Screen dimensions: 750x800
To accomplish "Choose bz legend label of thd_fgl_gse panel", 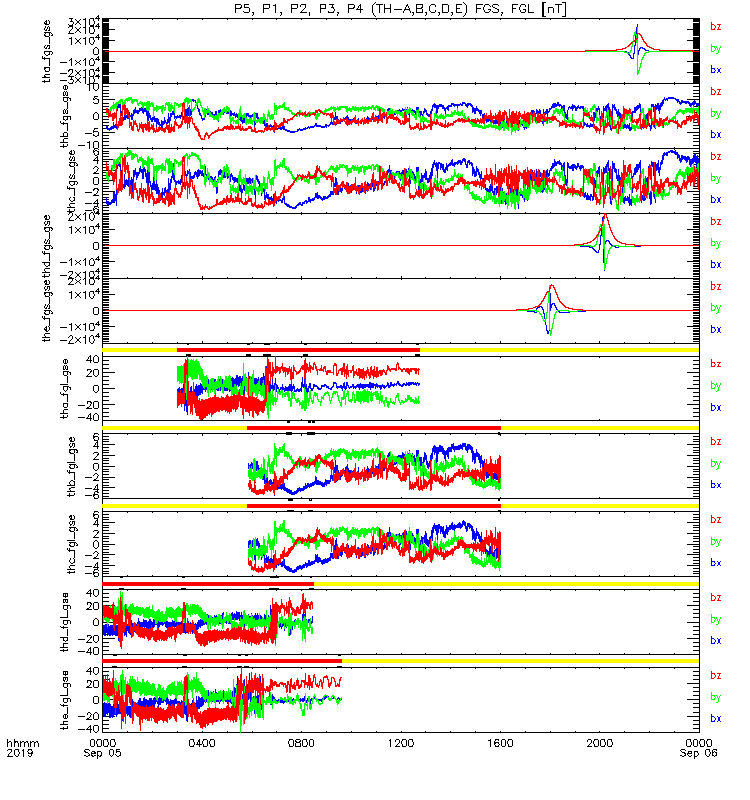I will pos(716,597).
